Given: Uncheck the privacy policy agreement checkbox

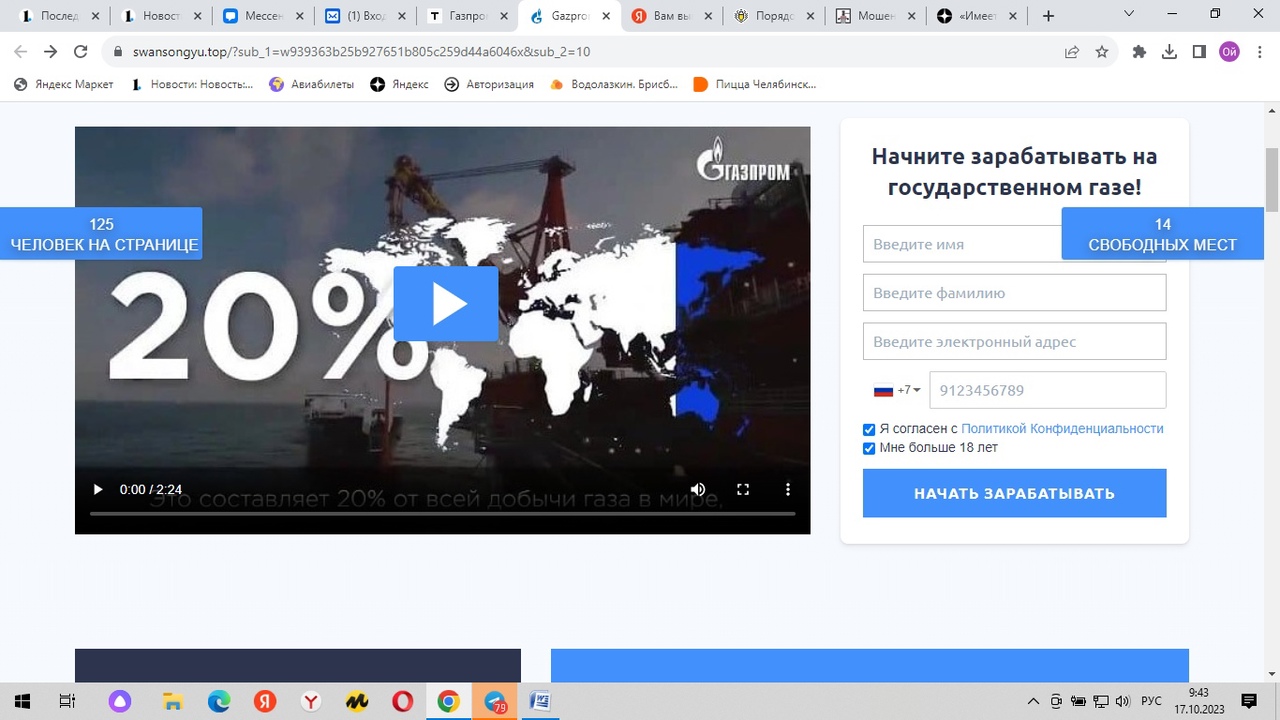Looking at the screenshot, I should coord(869,429).
